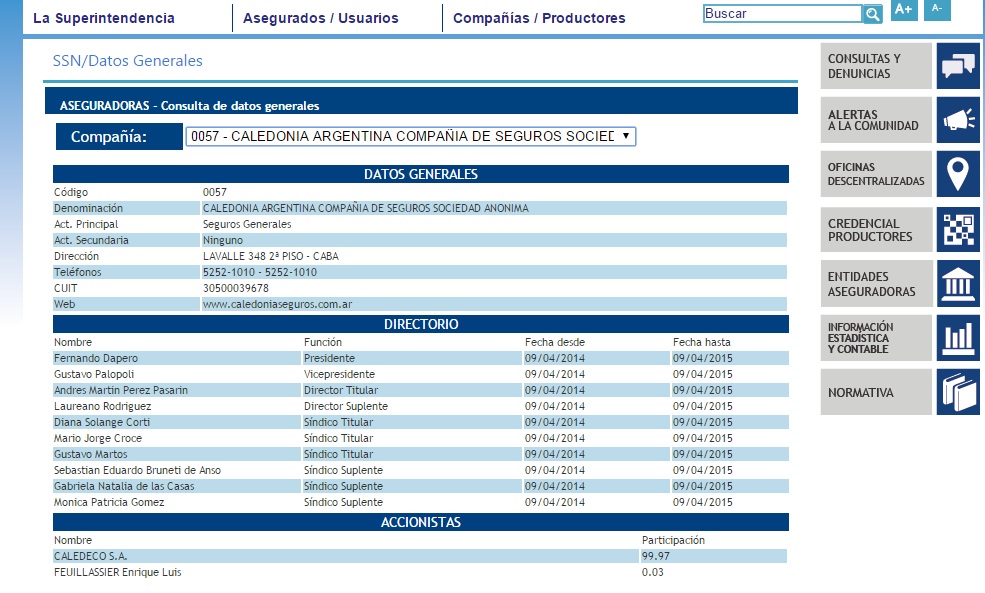Click the Normativa books icon
This screenshot has height=593, width=985.
[x=958, y=392]
